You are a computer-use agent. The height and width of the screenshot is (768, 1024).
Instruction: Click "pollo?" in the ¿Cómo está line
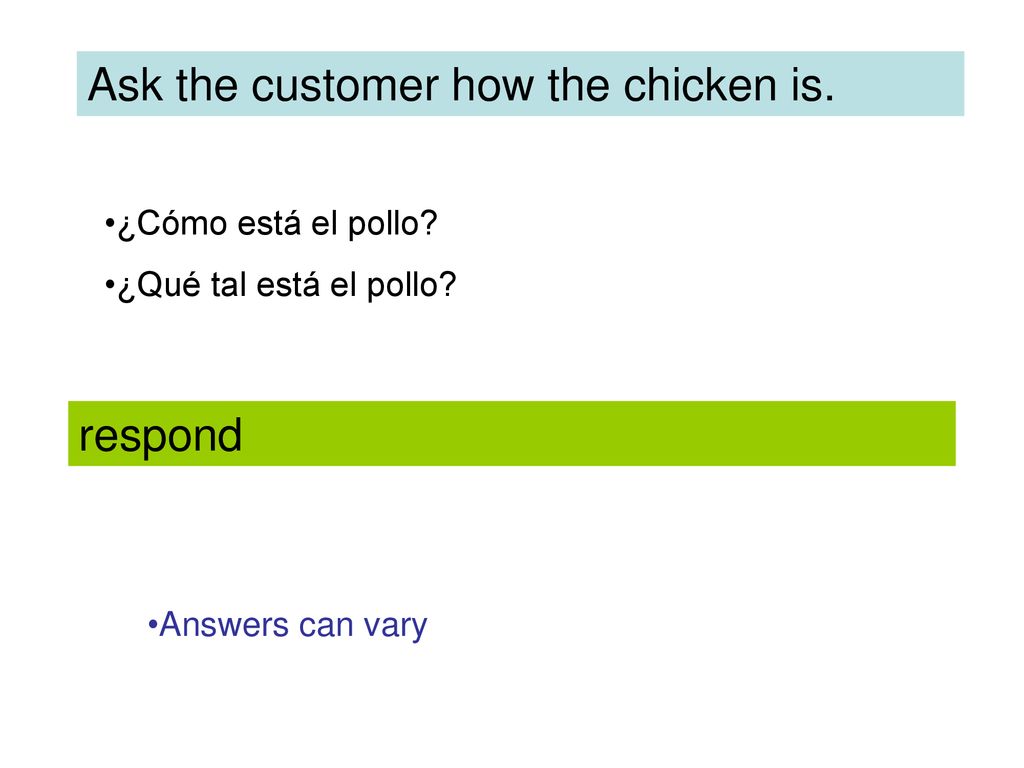click(392, 225)
